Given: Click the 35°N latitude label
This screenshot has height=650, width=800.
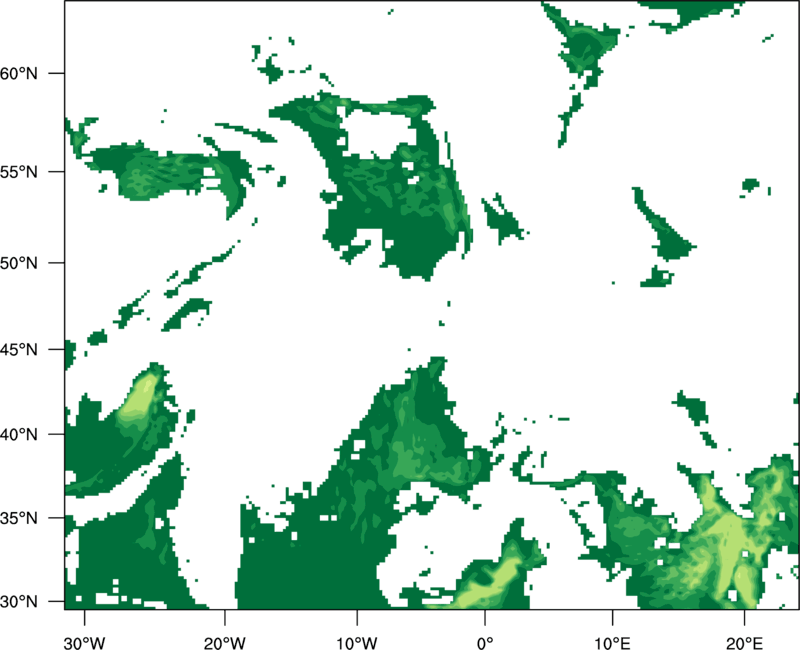Looking at the screenshot, I should [19, 518].
